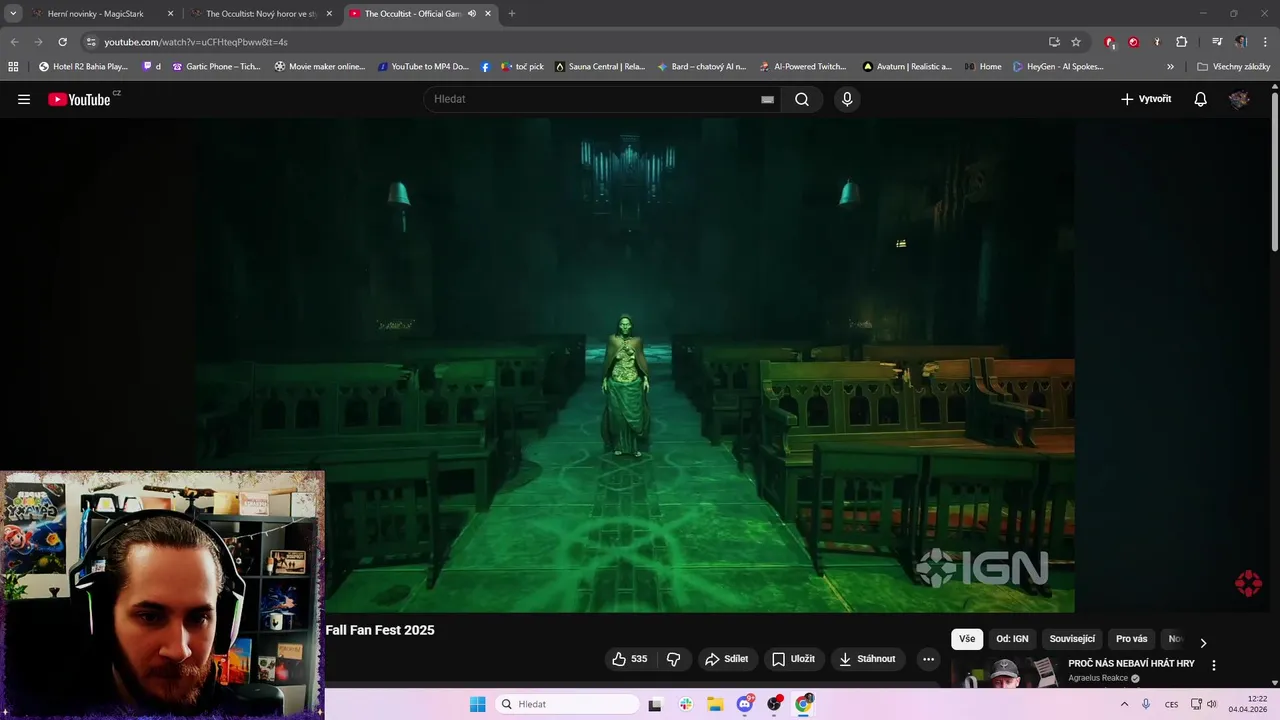
Task: Click the YouTube search magnifier button
Action: click(802, 99)
